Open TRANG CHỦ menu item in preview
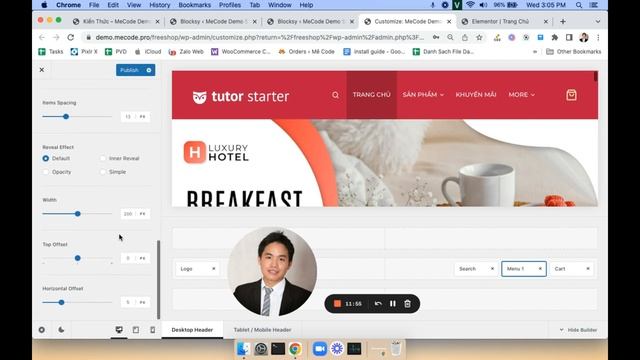 pyautogui.click(x=371, y=95)
